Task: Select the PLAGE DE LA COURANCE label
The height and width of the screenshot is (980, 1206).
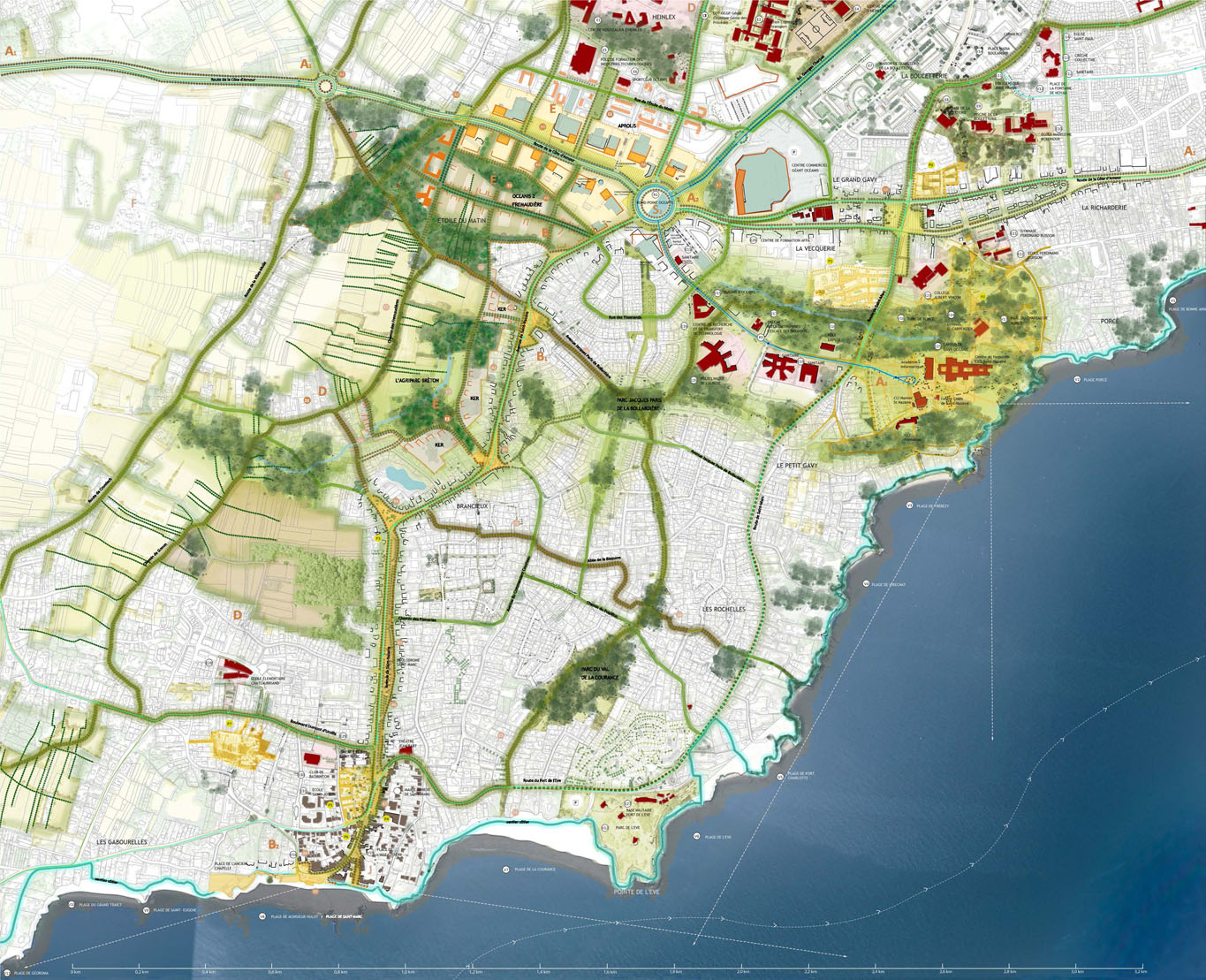Action: pyautogui.click(x=534, y=870)
